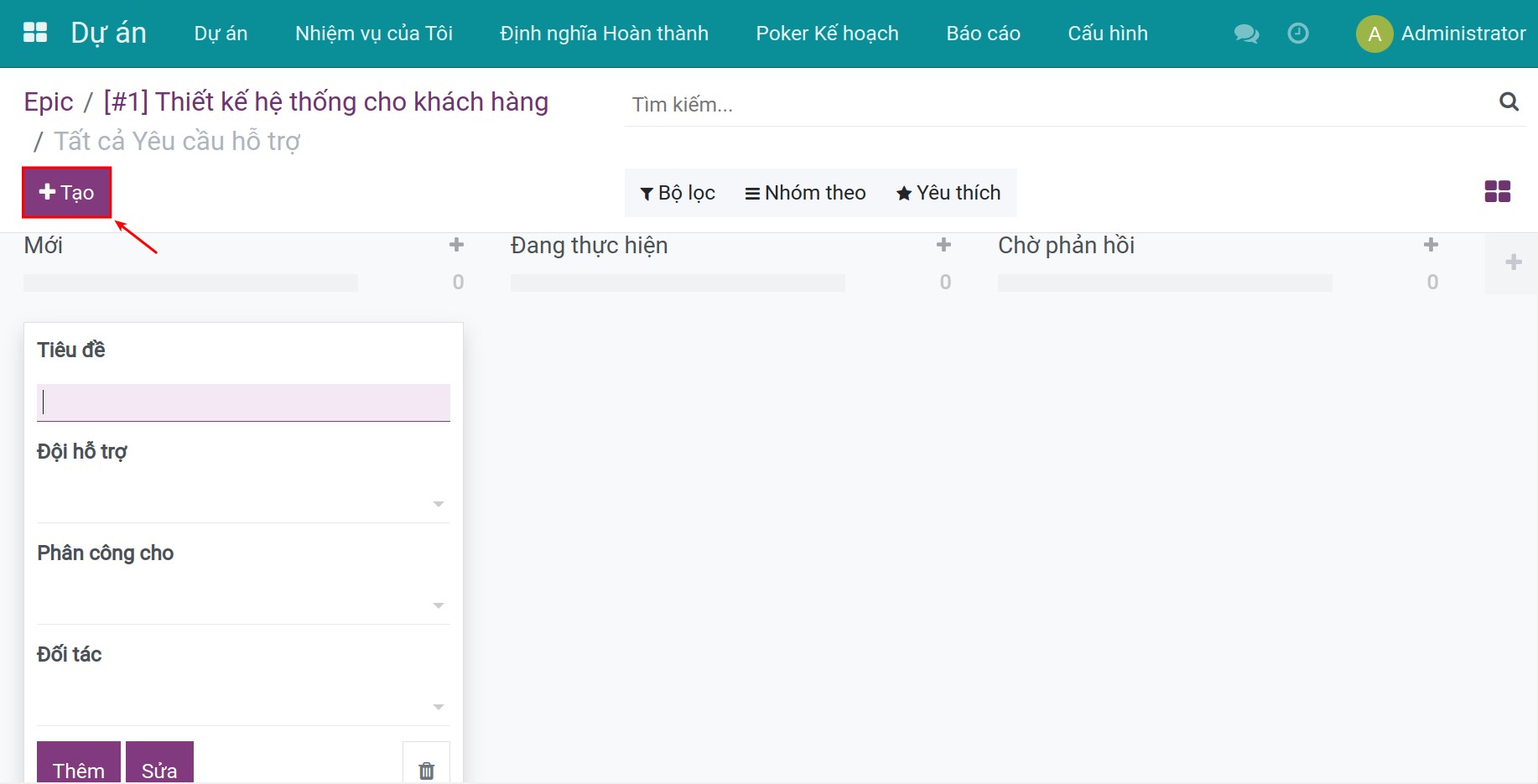Open the Đội hỗ trợ dropdown

coord(438,503)
